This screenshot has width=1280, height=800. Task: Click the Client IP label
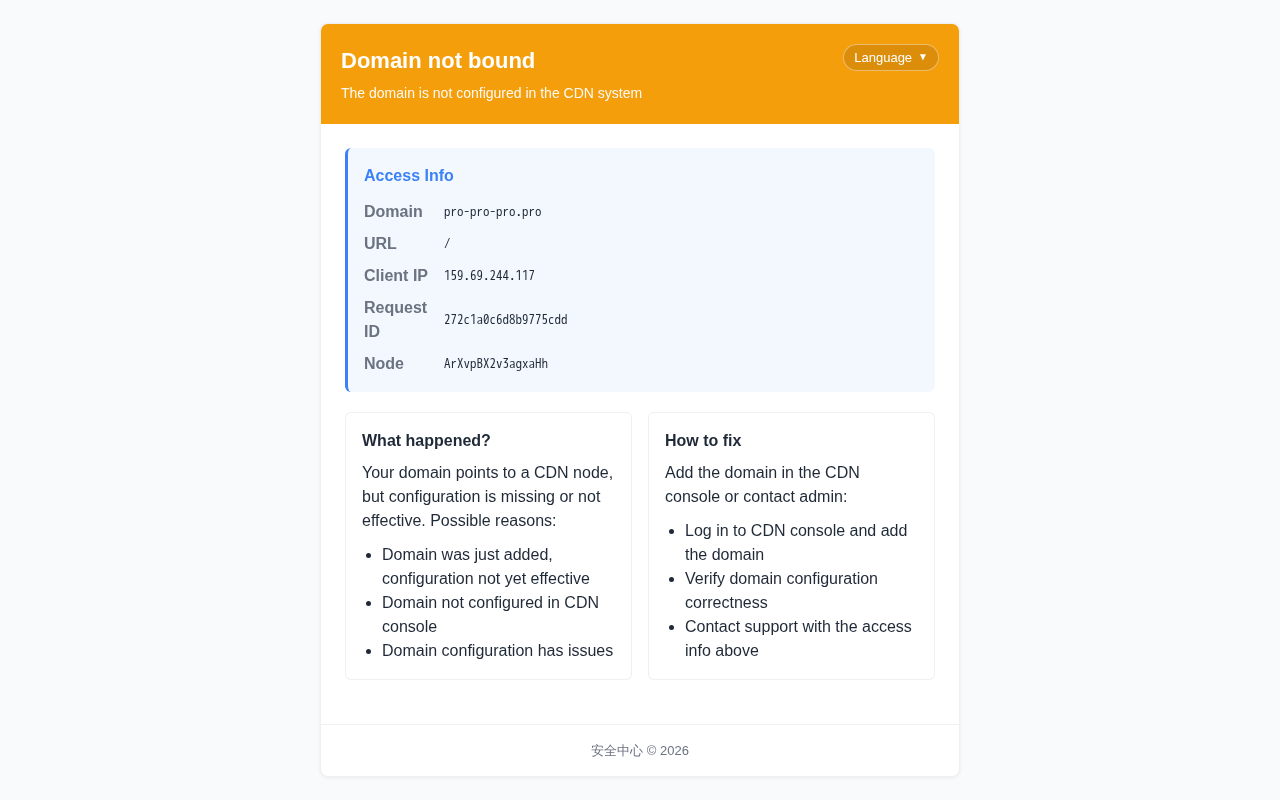coord(396,276)
